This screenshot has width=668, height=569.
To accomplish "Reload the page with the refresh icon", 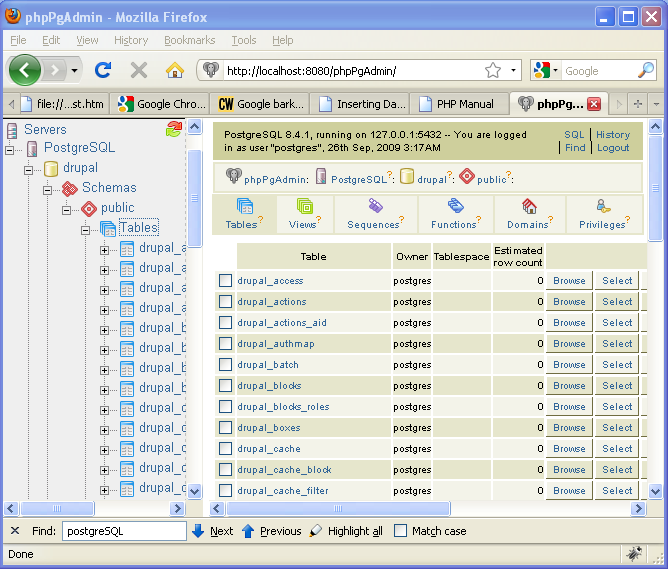I will (x=103, y=70).
